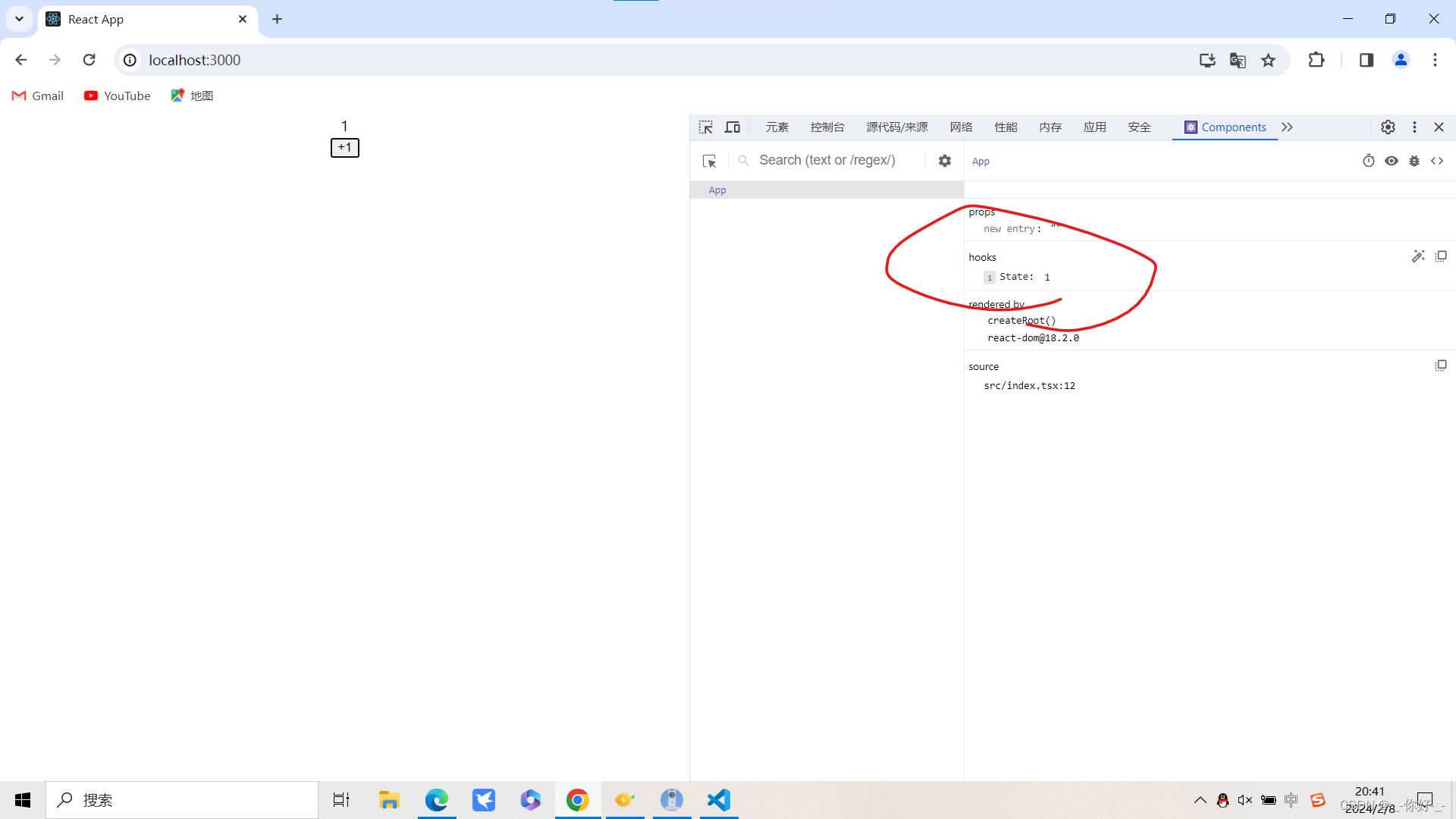The image size is (1456, 819).
Task: Open the tab search dropdown arrow
Action: pos(19,19)
